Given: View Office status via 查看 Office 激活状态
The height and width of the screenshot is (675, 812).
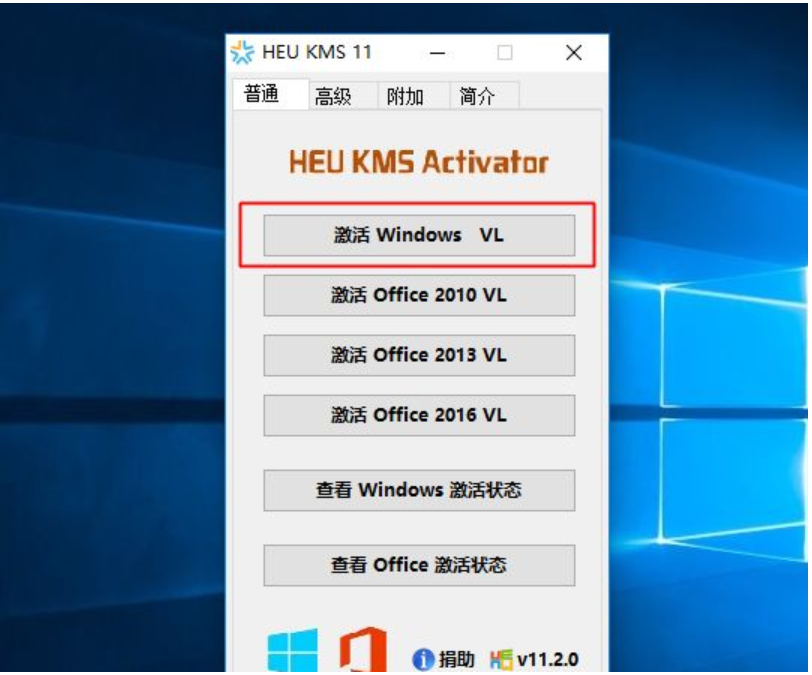Looking at the screenshot, I should [x=419, y=565].
